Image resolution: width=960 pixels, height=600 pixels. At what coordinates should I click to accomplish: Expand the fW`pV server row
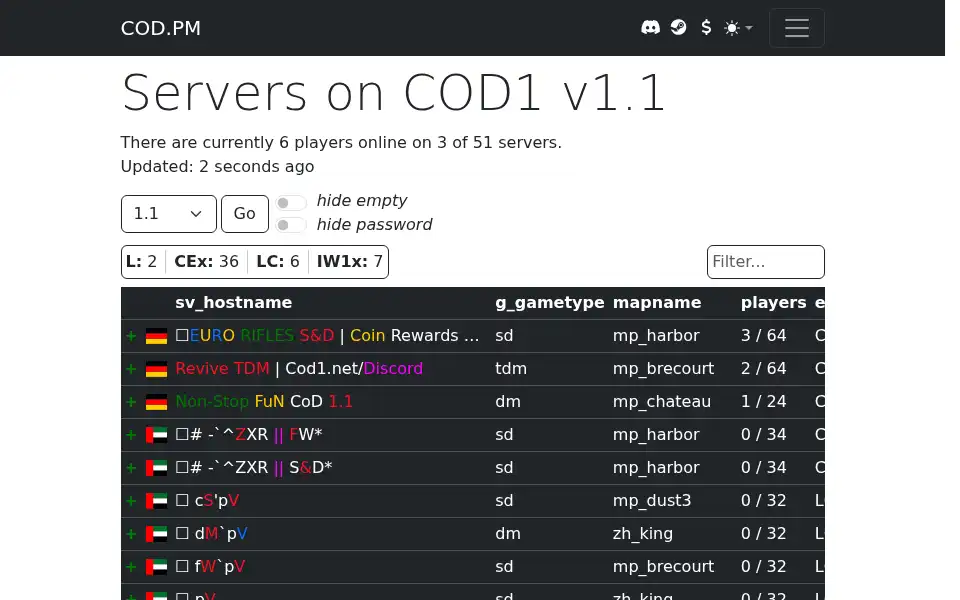pos(131,568)
